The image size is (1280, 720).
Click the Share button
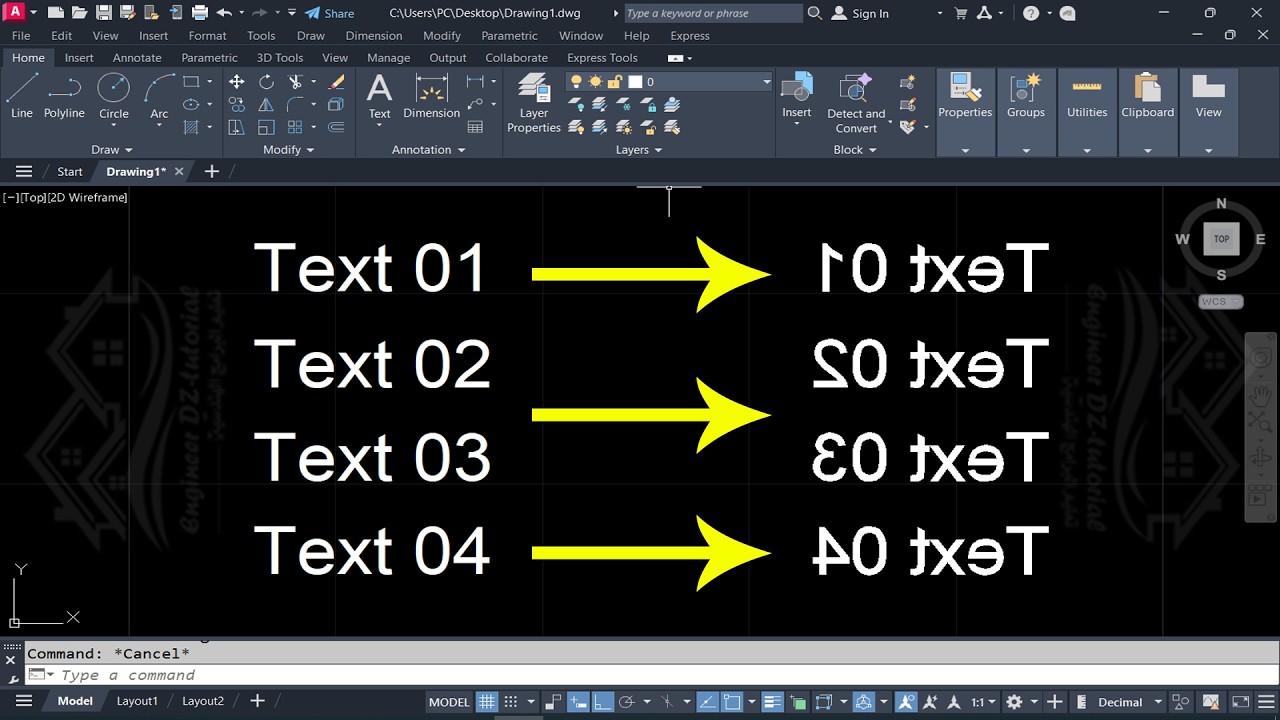click(x=329, y=13)
